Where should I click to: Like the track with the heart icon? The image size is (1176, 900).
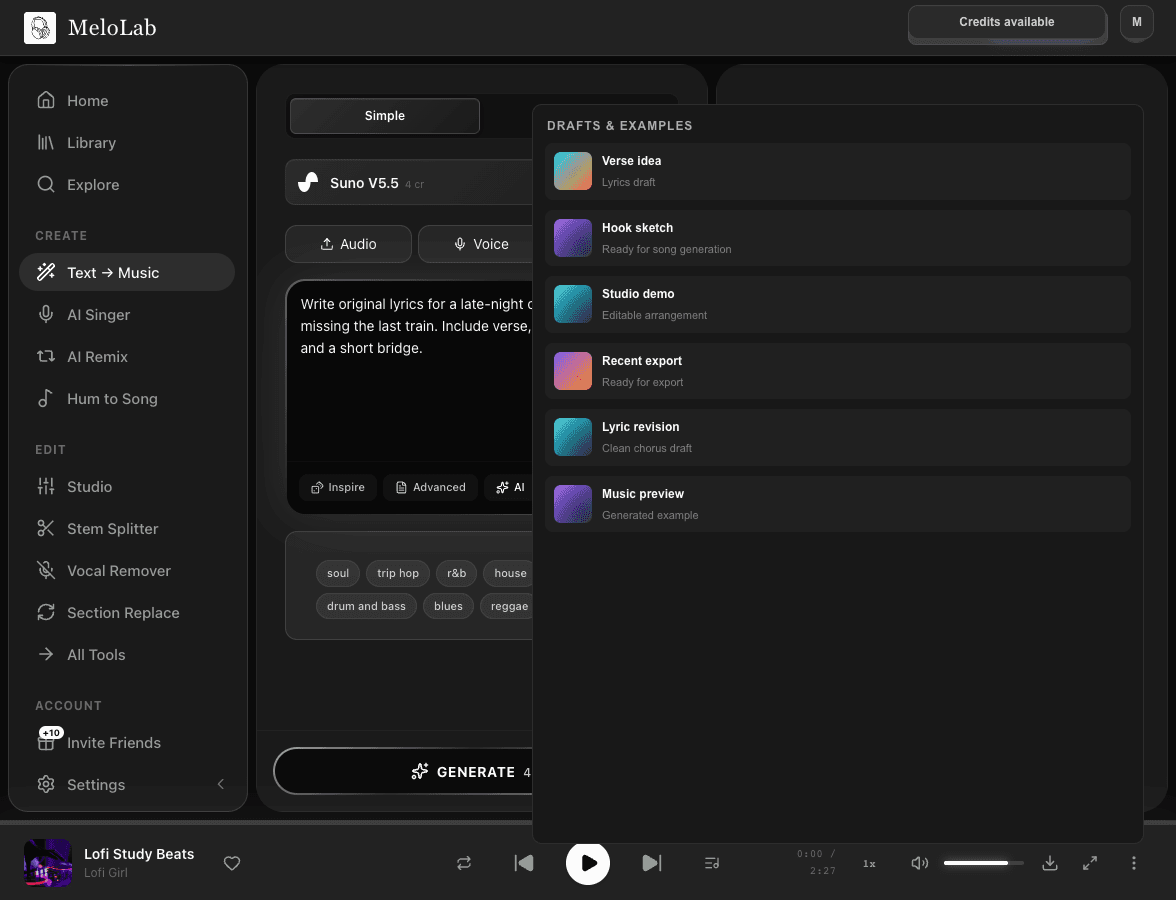tap(232, 862)
